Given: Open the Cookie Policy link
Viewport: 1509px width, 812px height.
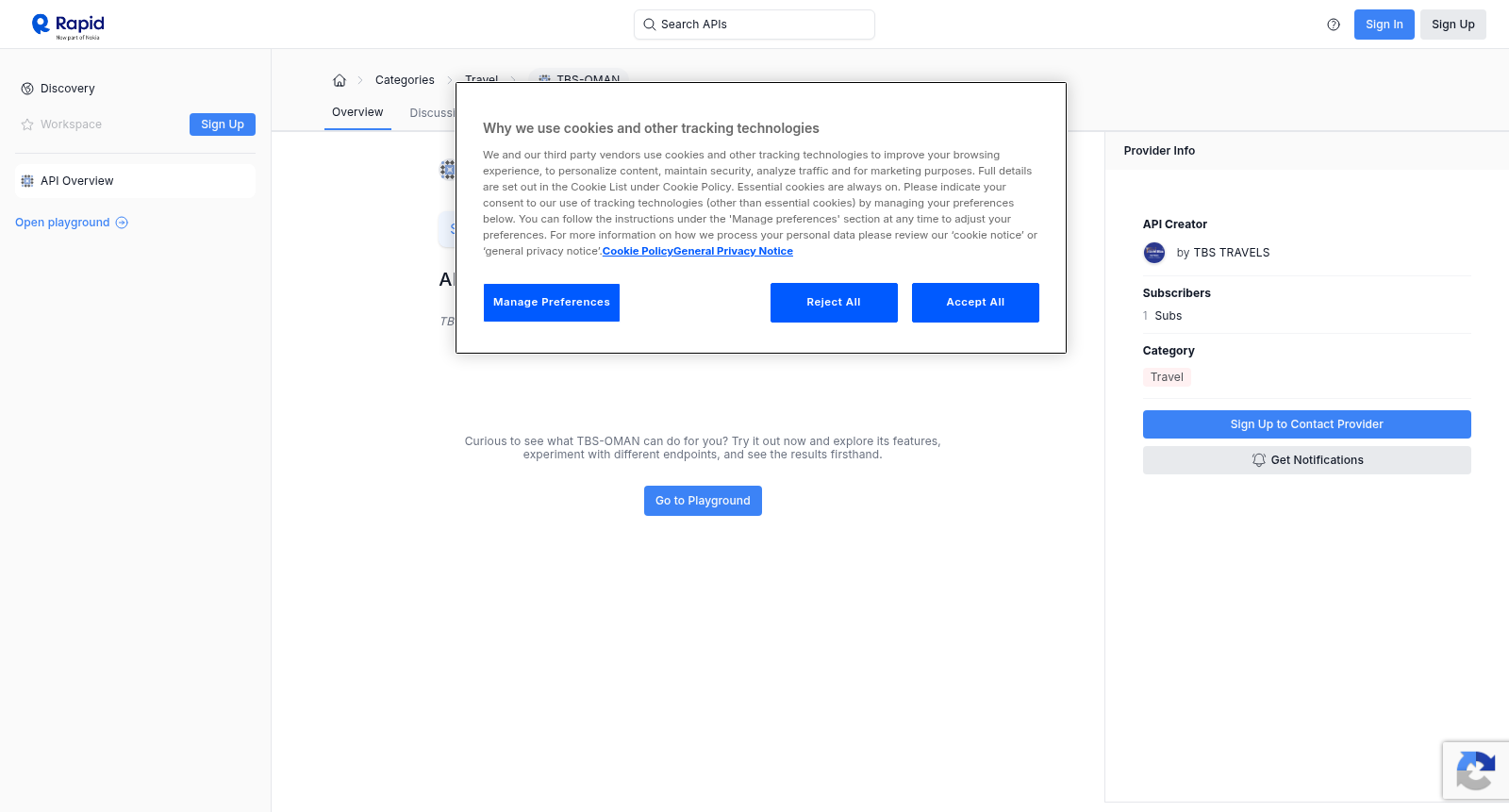Looking at the screenshot, I should tap(638, 252).
